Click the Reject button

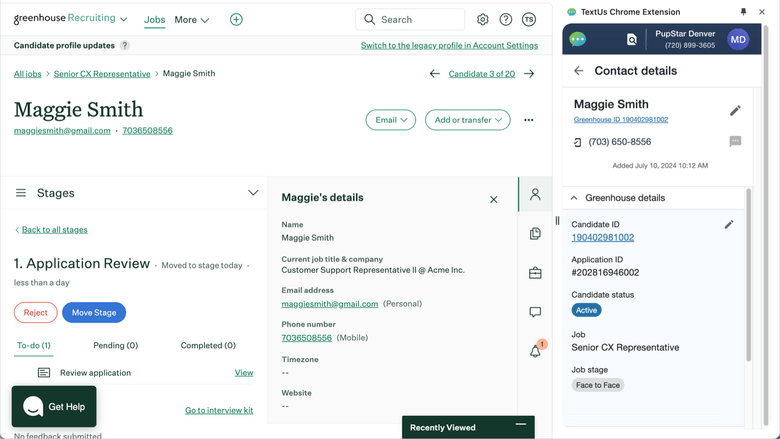coord(36,313)
